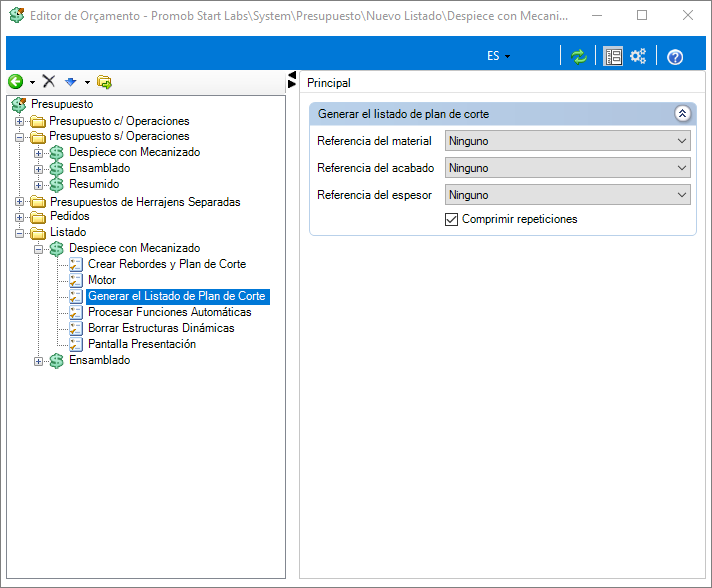Click the Referencia del espesor label

[x=374, y=195]
